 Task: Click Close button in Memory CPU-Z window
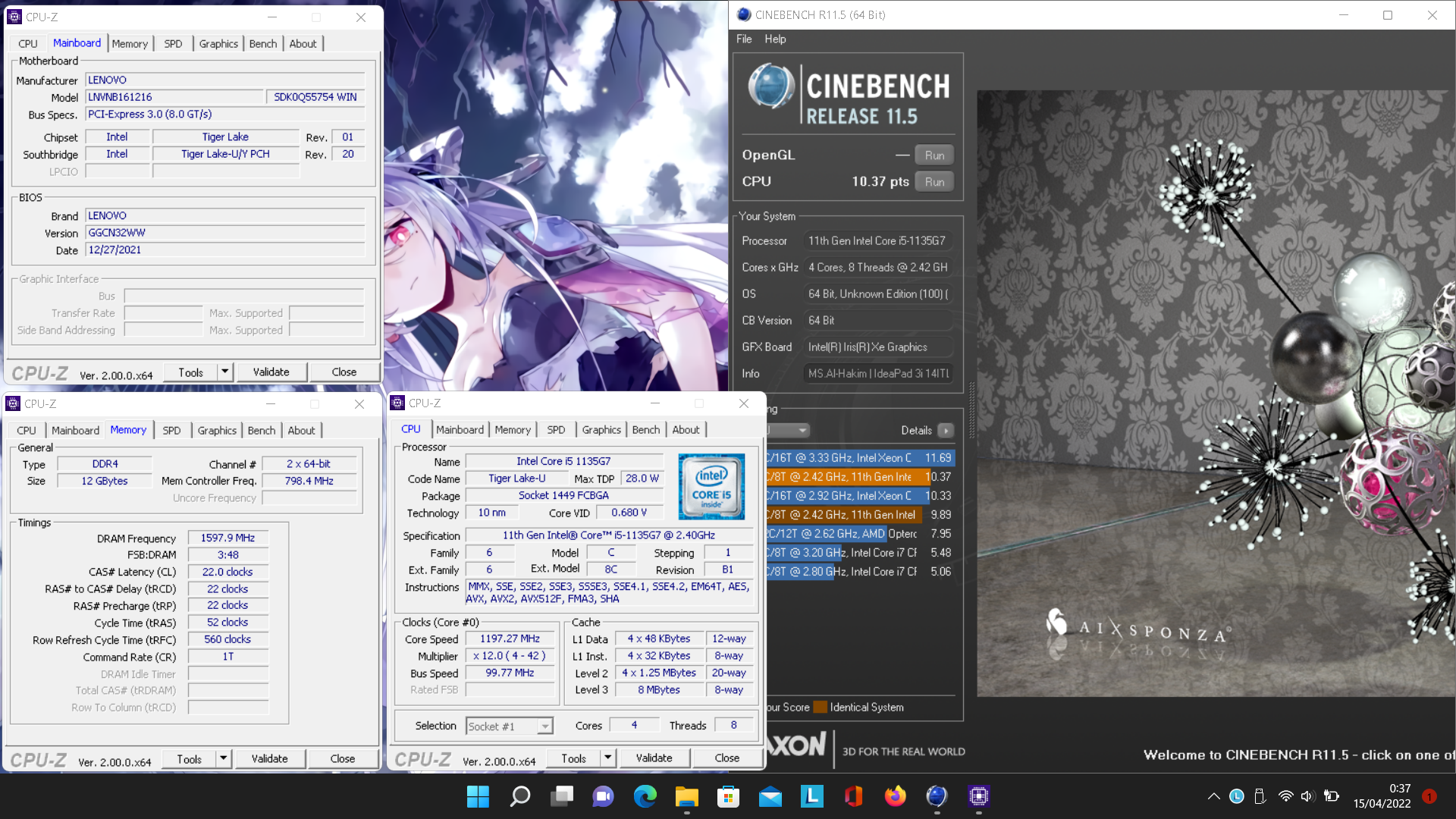point(342,758)
